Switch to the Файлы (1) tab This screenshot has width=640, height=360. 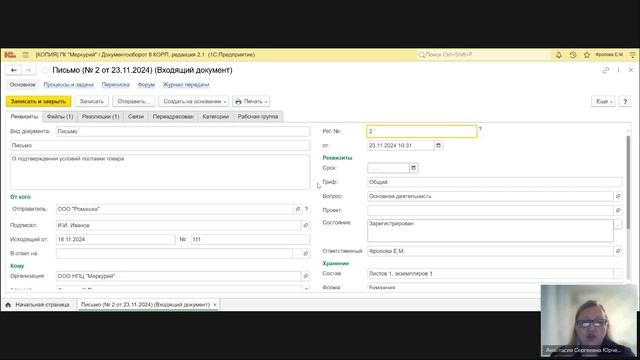(60, 117)
